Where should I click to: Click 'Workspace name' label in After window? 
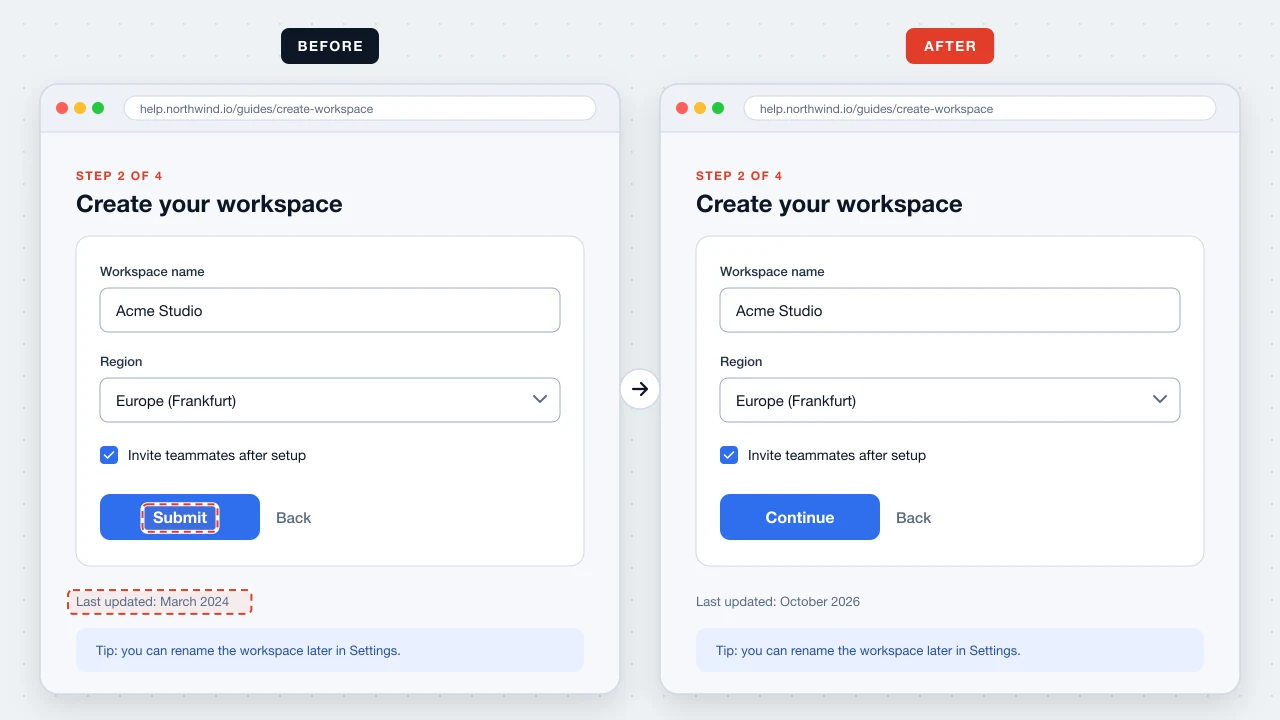tap(772, 272)
